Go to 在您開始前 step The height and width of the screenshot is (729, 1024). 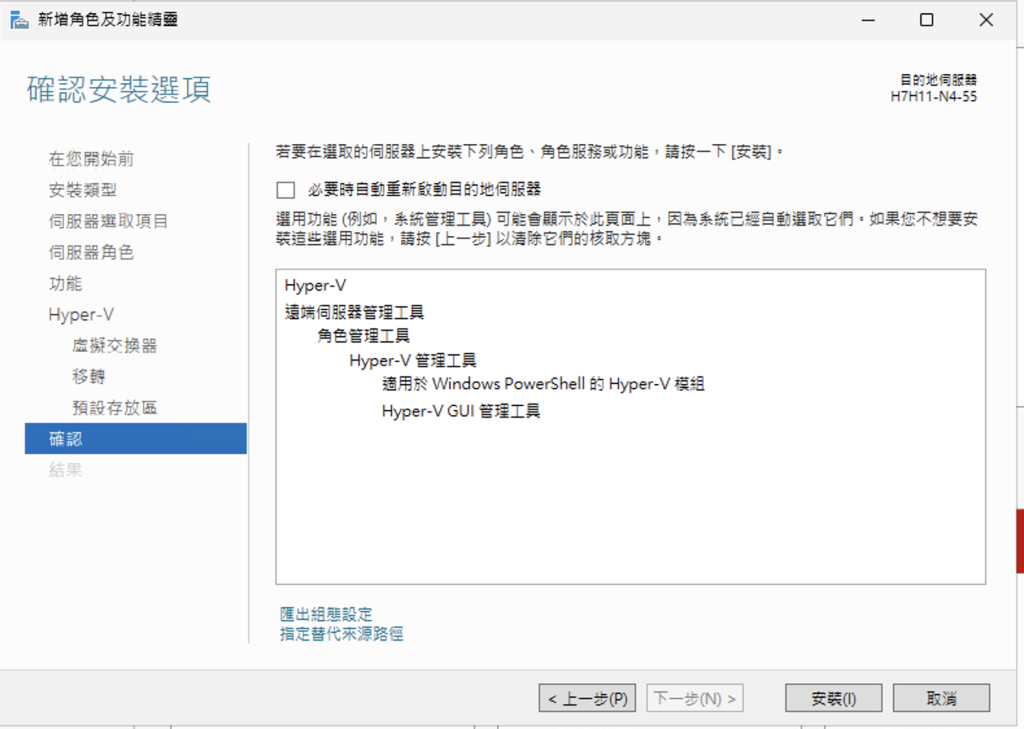(x=91, y=159)
